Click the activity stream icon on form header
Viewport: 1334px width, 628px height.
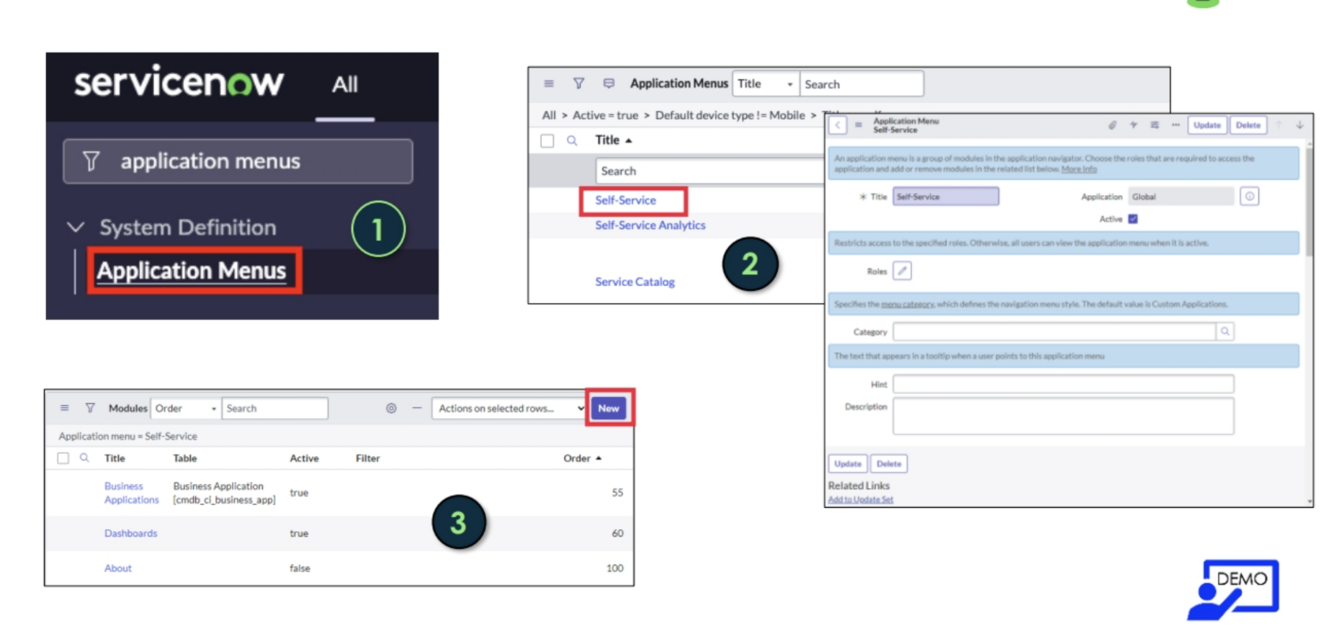(1134, 125)
